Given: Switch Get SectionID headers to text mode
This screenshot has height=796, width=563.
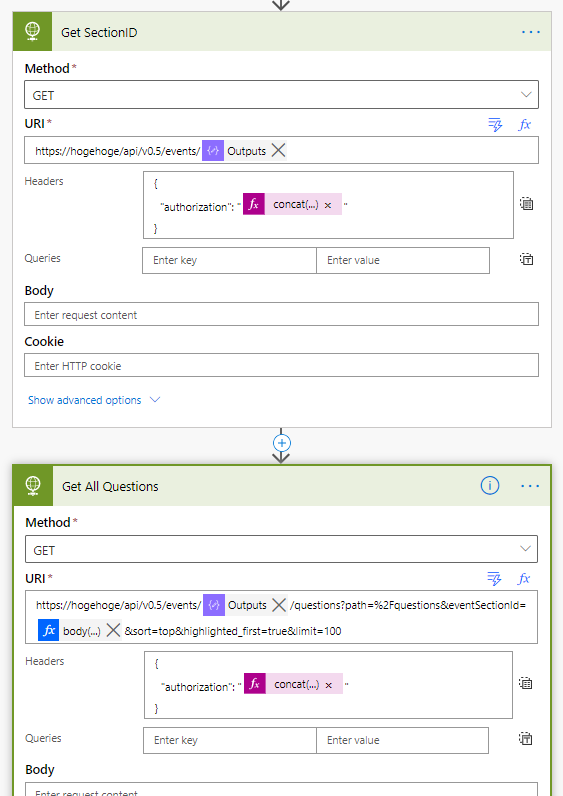Looking at the screenshot, I should [526, 204].
